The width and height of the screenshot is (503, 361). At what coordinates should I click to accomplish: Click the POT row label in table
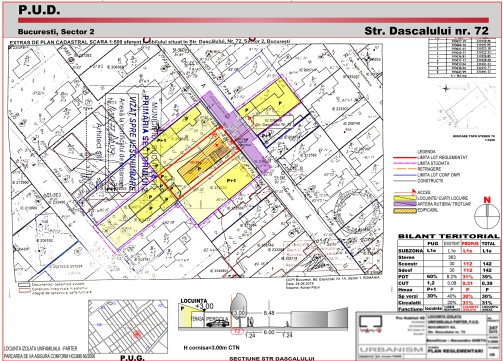tap(403, 277)
